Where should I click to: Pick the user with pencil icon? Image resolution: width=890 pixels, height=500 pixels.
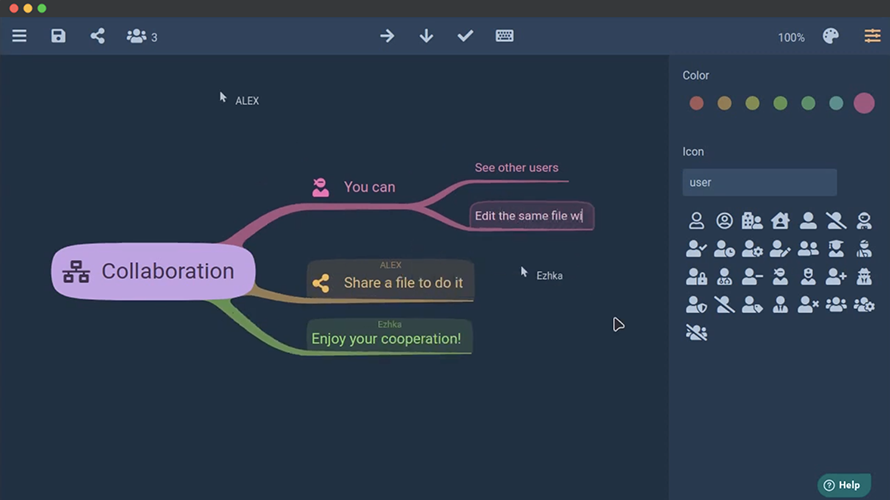pos(780,249)
